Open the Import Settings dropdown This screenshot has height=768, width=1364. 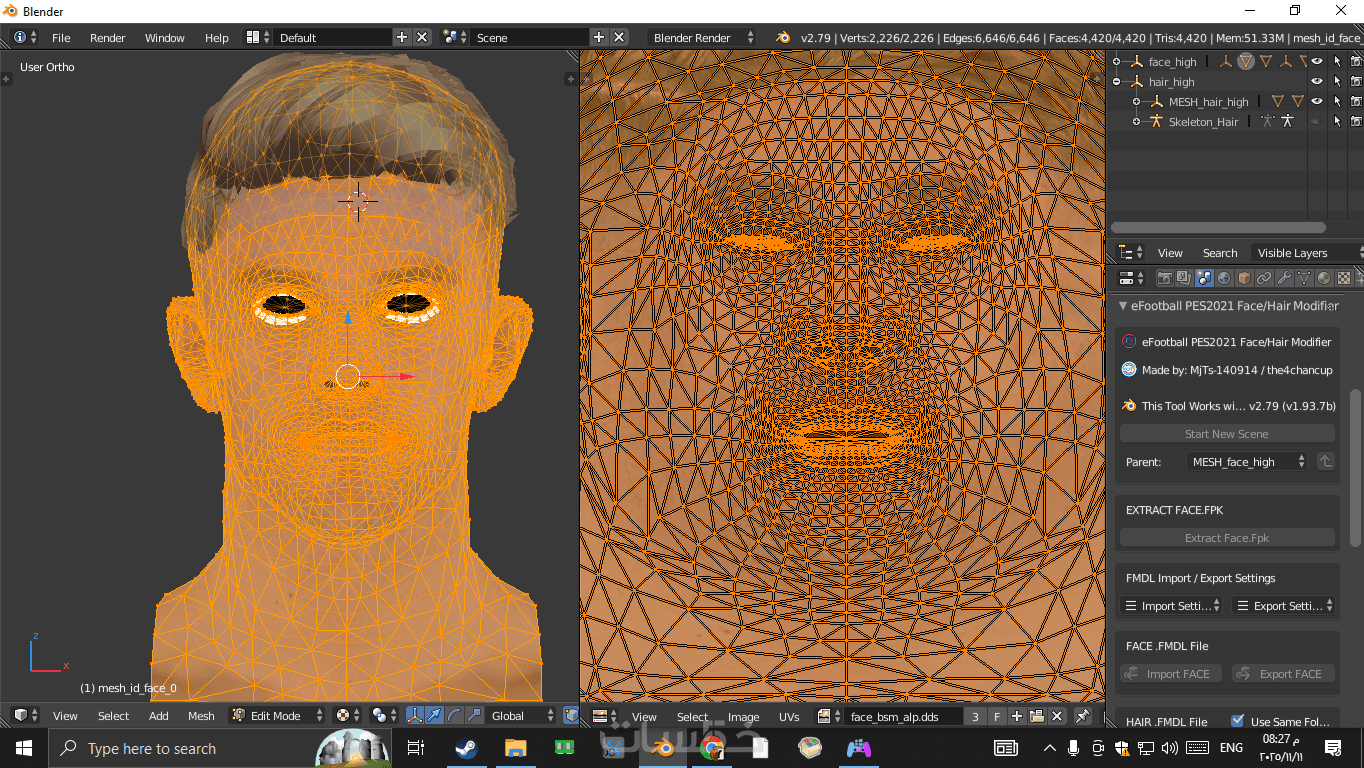point(1171,606)
